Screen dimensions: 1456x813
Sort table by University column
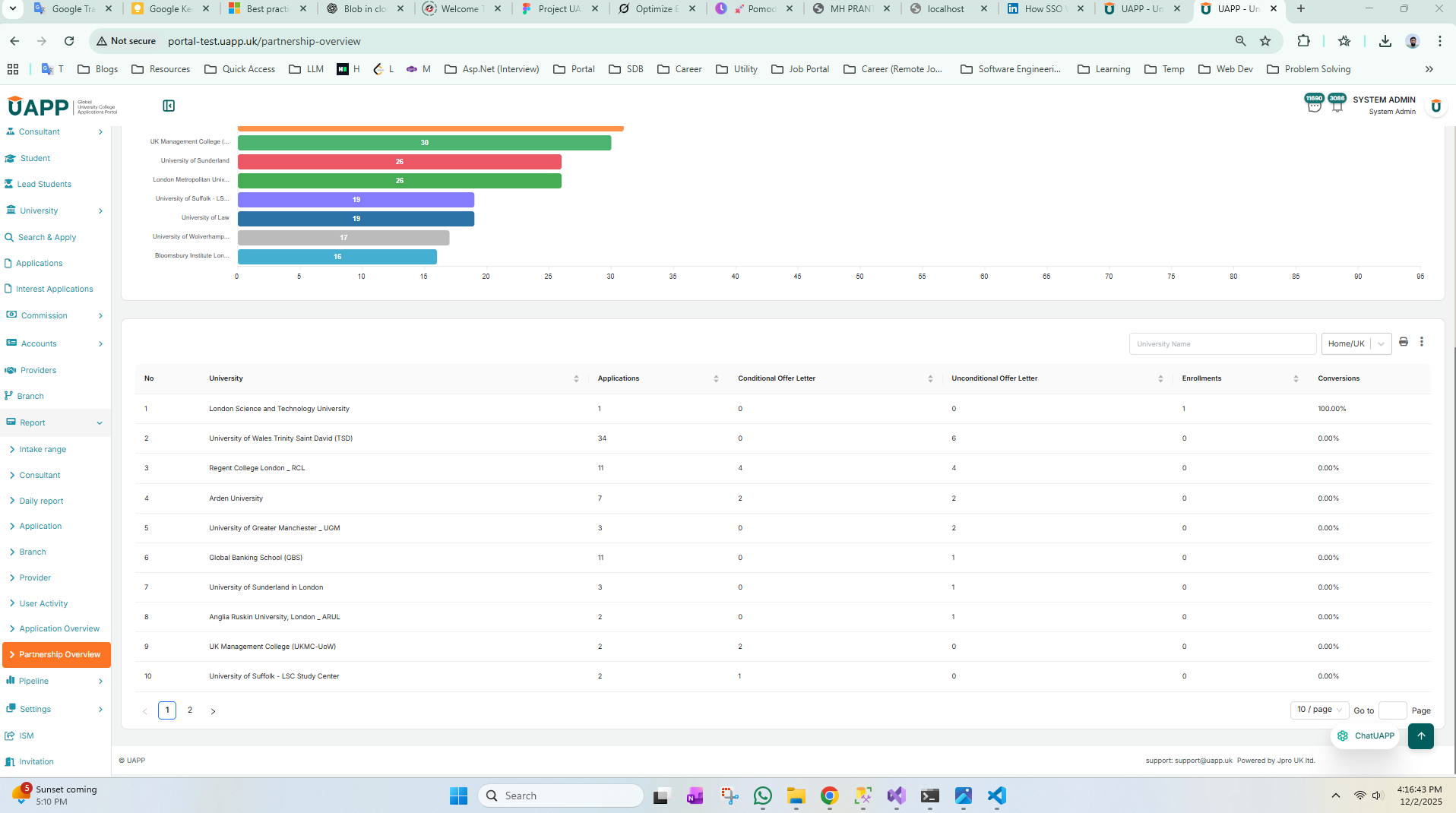coord(576,378)
